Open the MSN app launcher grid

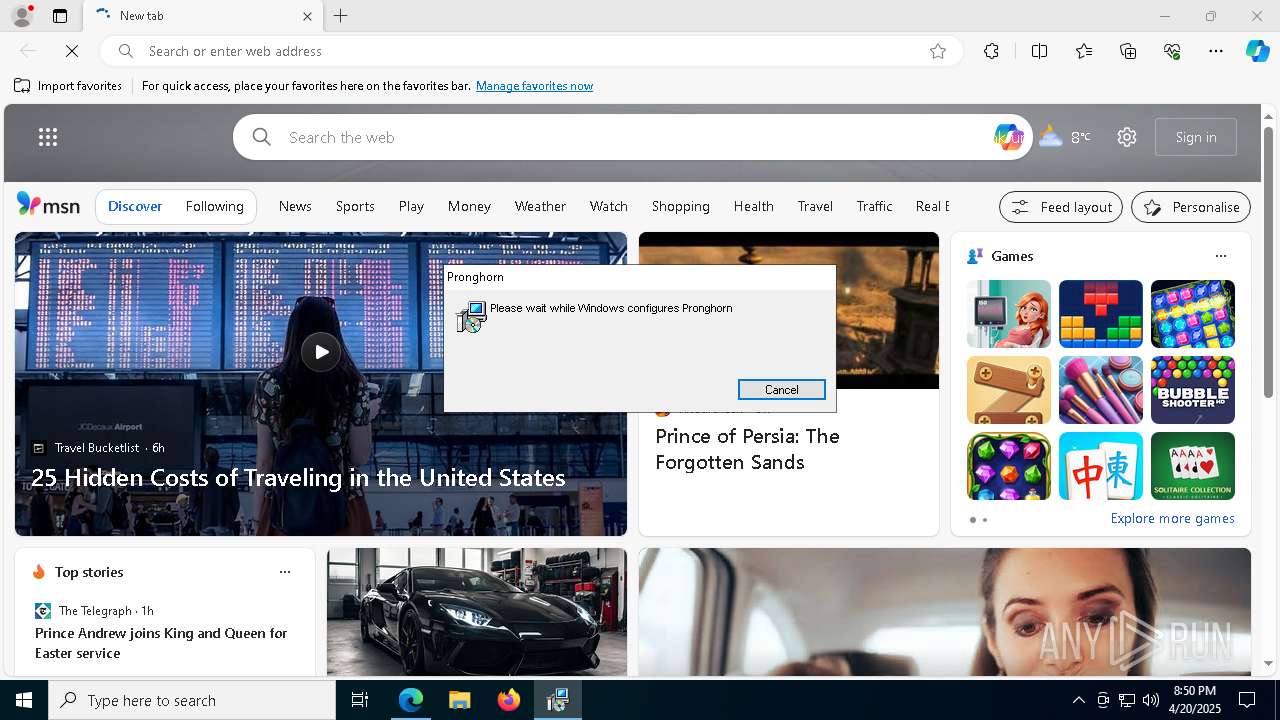pos(48,137)
